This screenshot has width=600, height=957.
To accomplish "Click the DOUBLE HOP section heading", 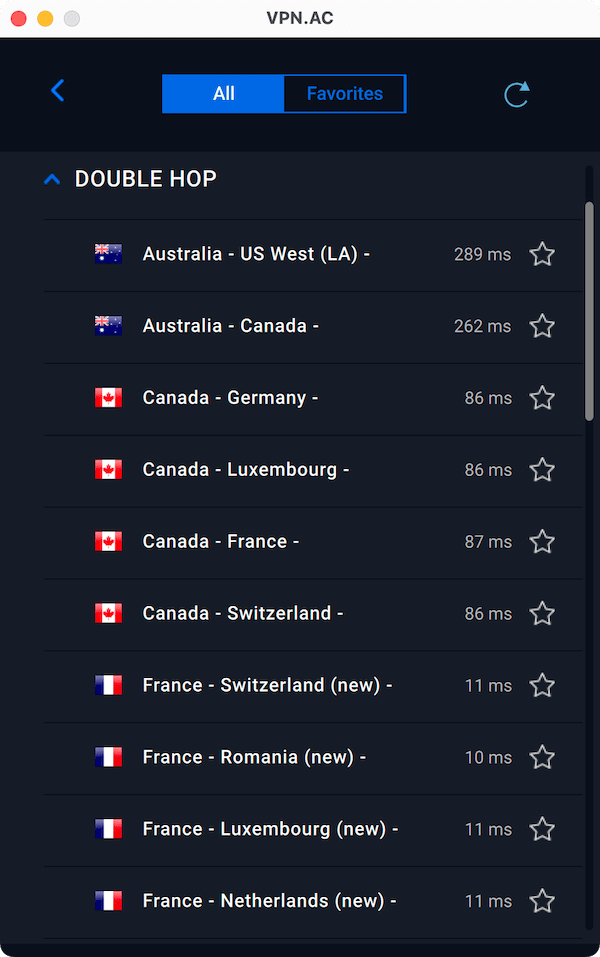I will tap(146, 179).
